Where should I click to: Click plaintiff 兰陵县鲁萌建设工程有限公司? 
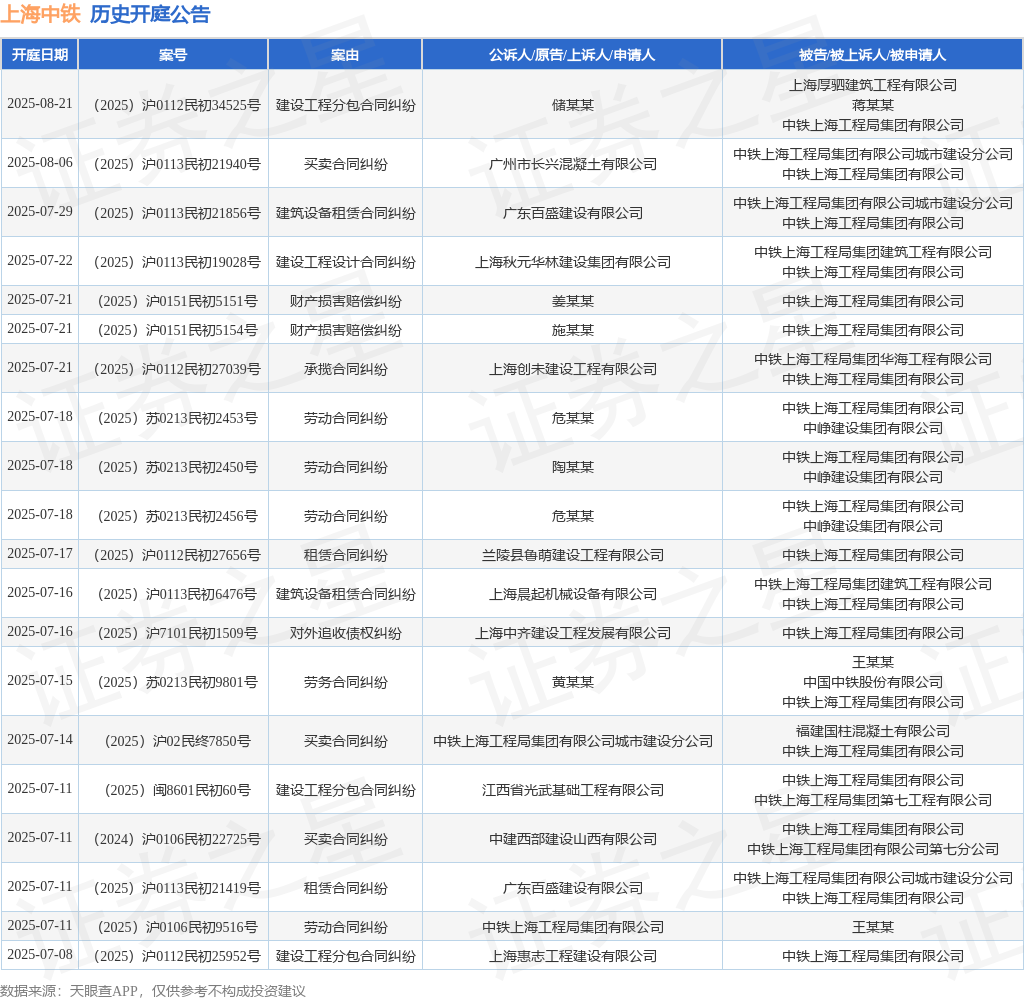(573, 555)
